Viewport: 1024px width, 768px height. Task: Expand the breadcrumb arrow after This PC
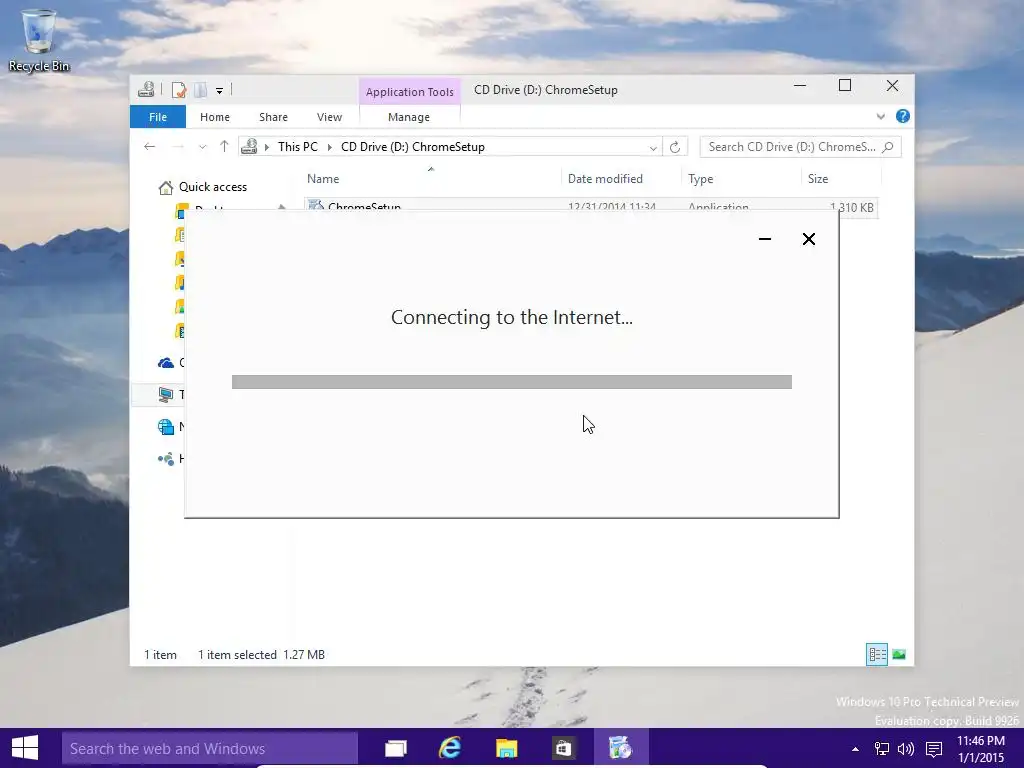click(x=330, y=148)
